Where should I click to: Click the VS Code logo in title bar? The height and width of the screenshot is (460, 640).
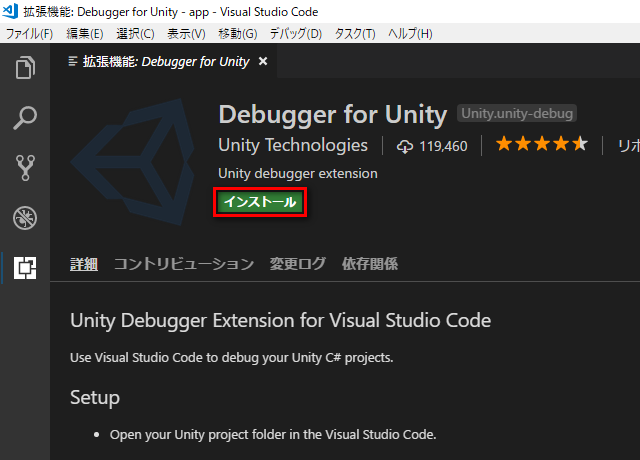(10, 11)
